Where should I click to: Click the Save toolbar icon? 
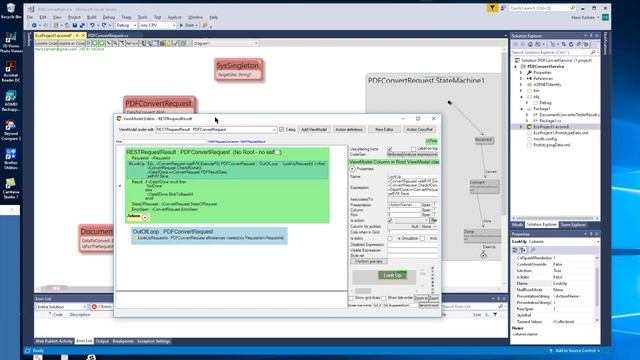click(75, 25)
